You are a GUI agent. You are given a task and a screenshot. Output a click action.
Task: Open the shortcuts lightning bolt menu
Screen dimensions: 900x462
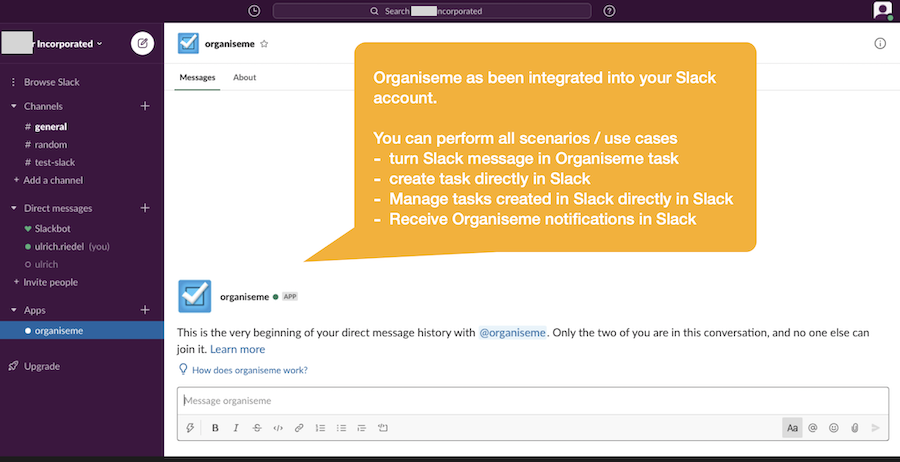point(190,428)
